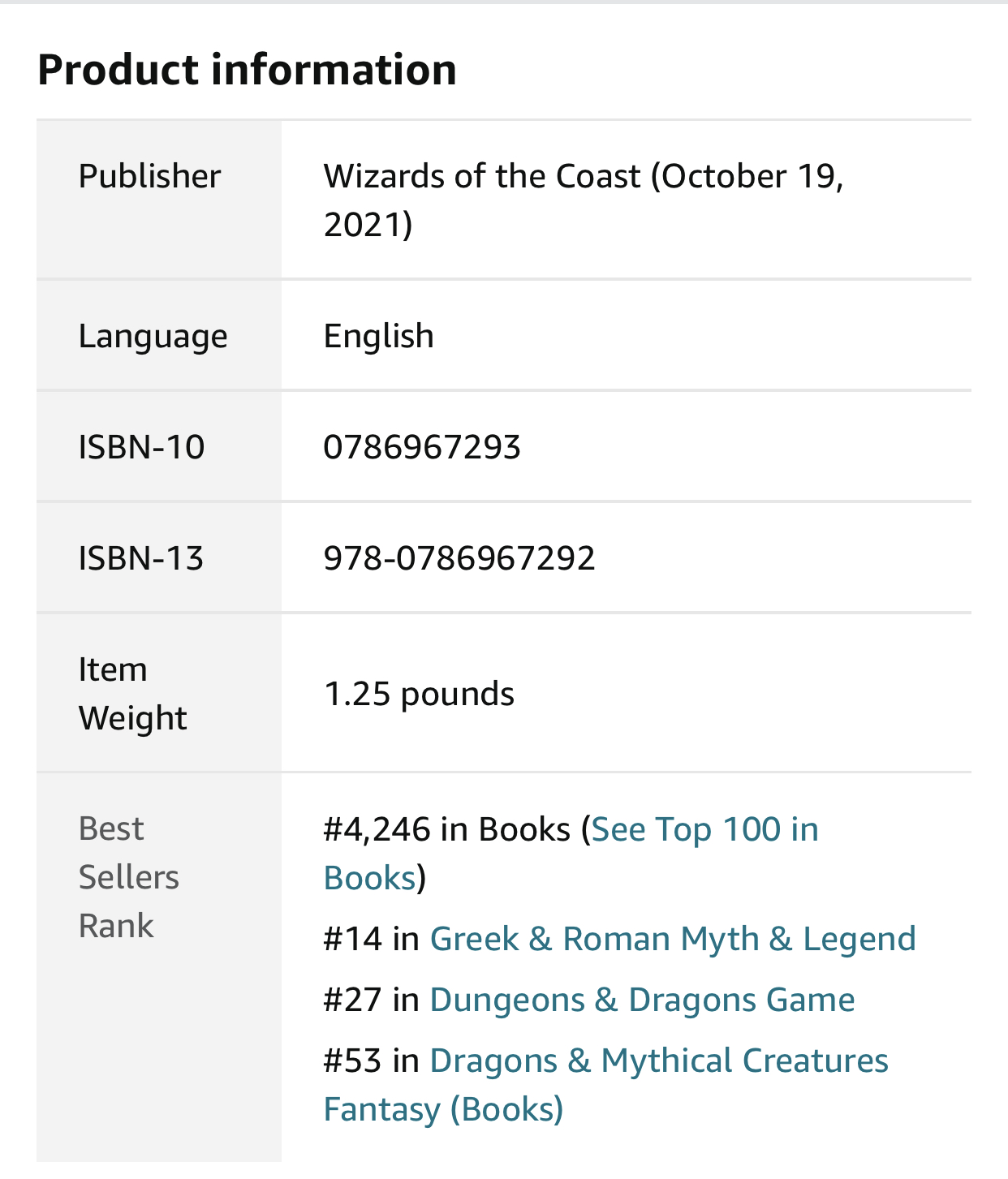Select the ISBN-13 row label
Screen dimensions: 1008x1179
(x=141, y=558)
